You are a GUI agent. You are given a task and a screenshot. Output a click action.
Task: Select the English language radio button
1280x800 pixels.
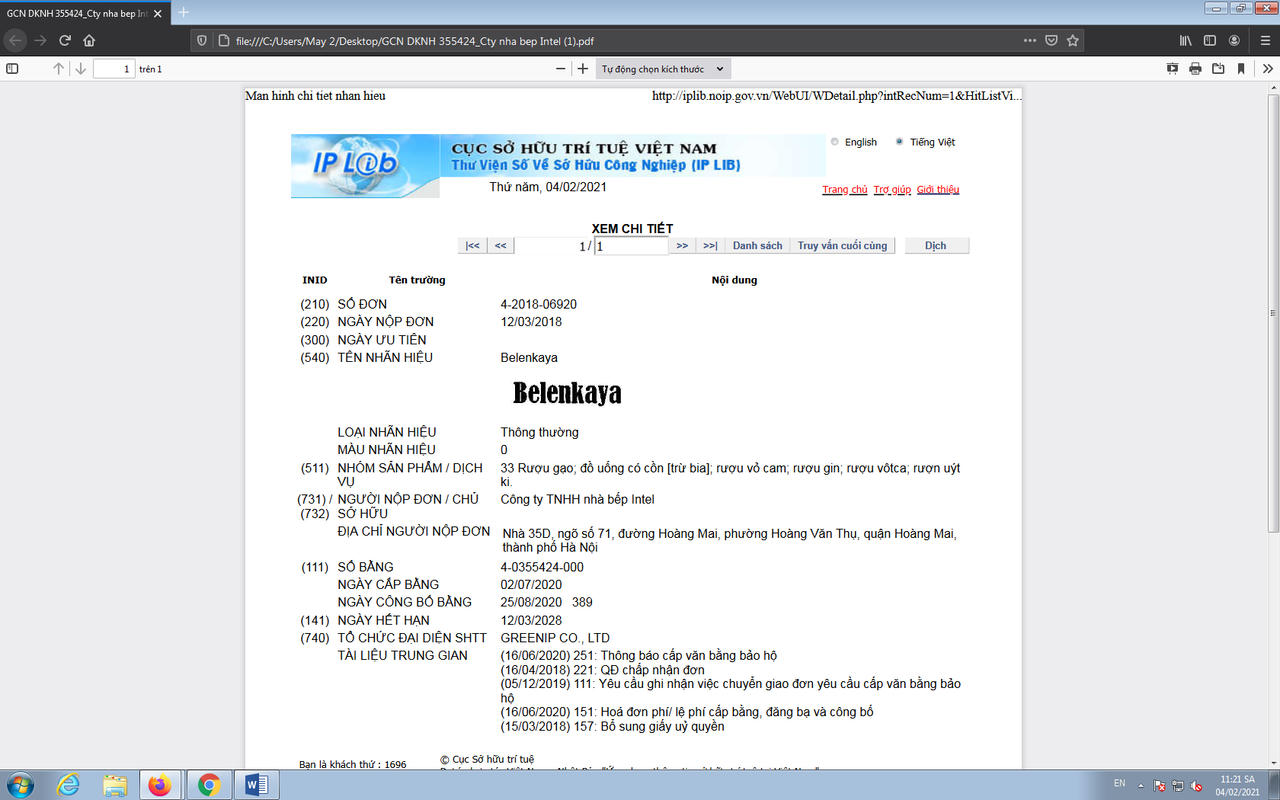835,142
